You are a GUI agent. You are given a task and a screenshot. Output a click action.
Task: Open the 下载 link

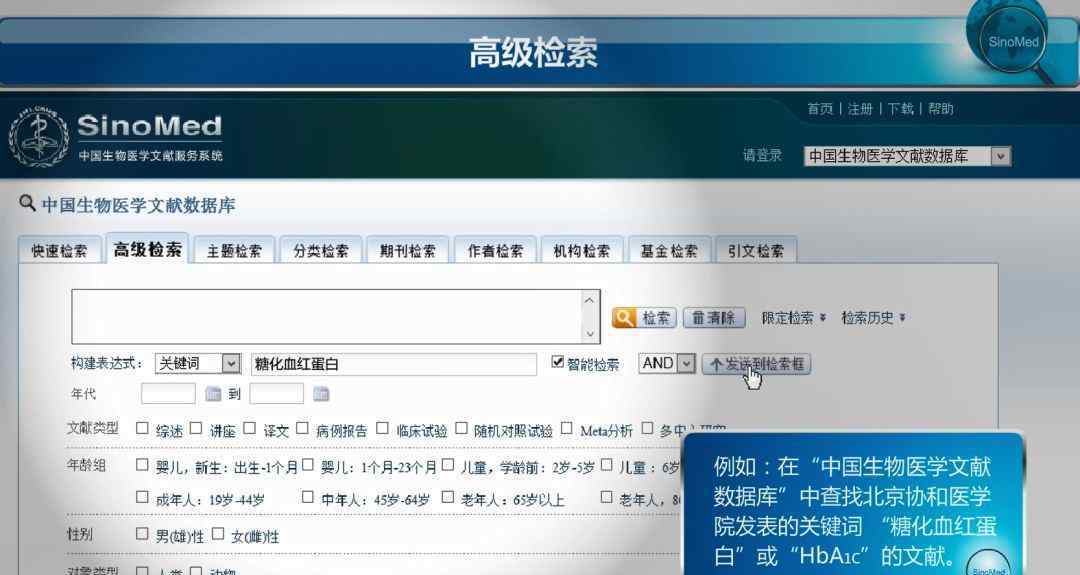coord(900,109)
